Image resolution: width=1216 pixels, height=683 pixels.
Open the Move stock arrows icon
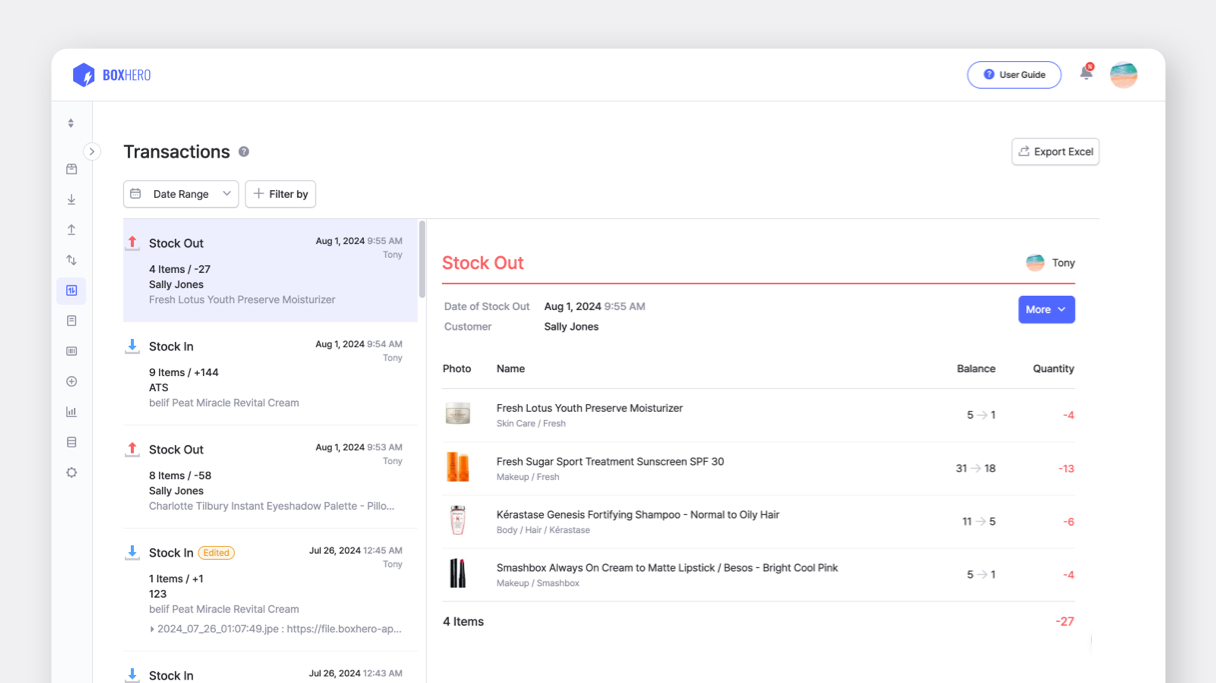click(x=71, y=260)
